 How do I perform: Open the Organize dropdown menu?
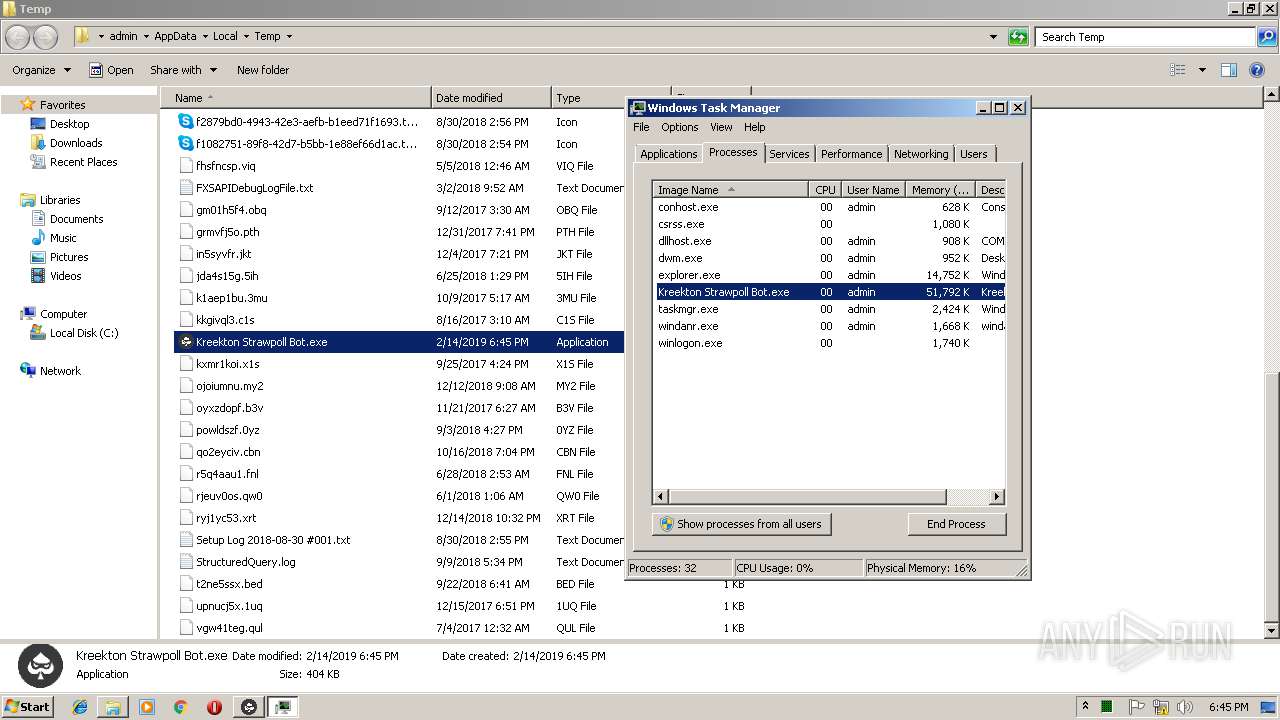point(41,70)
